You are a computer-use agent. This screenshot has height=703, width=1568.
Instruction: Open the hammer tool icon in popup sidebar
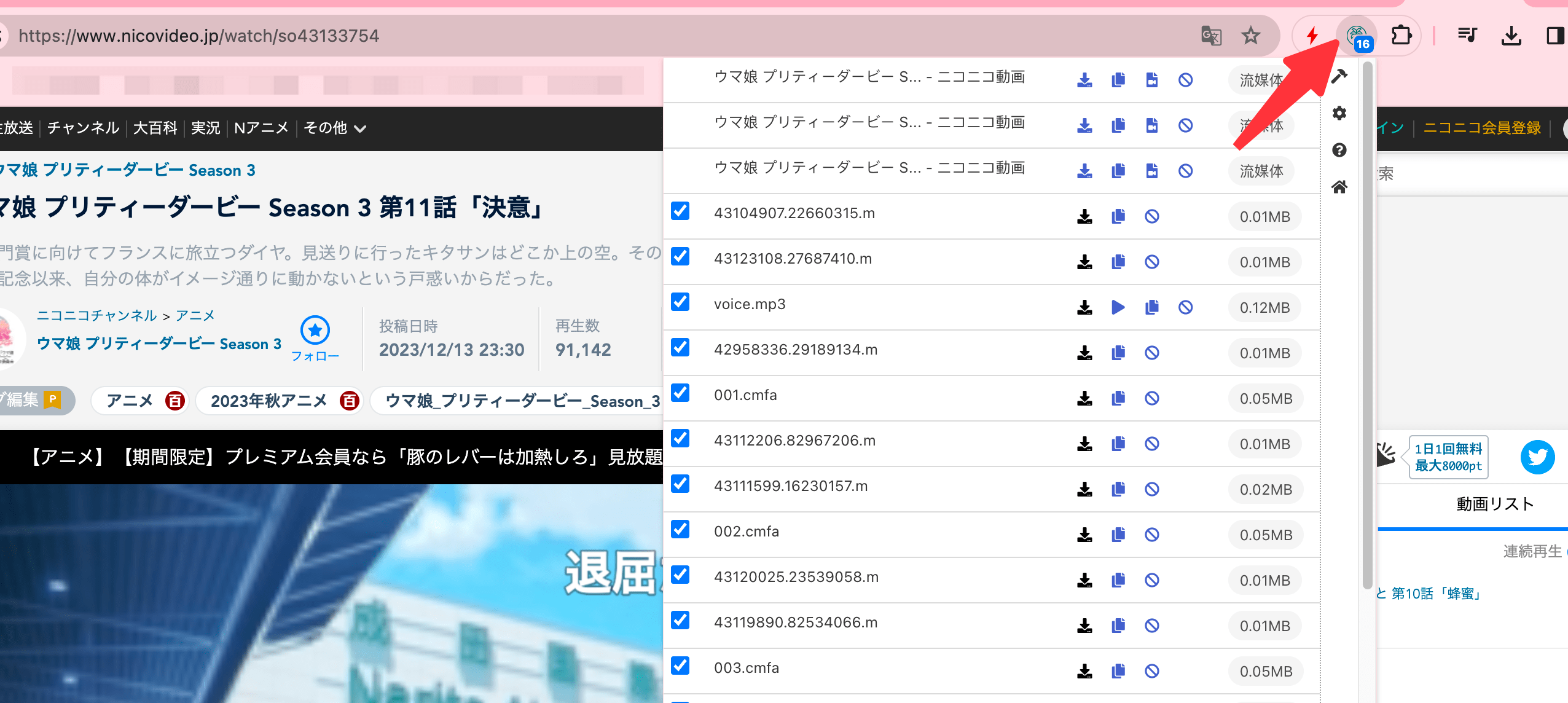[1339, 76]
